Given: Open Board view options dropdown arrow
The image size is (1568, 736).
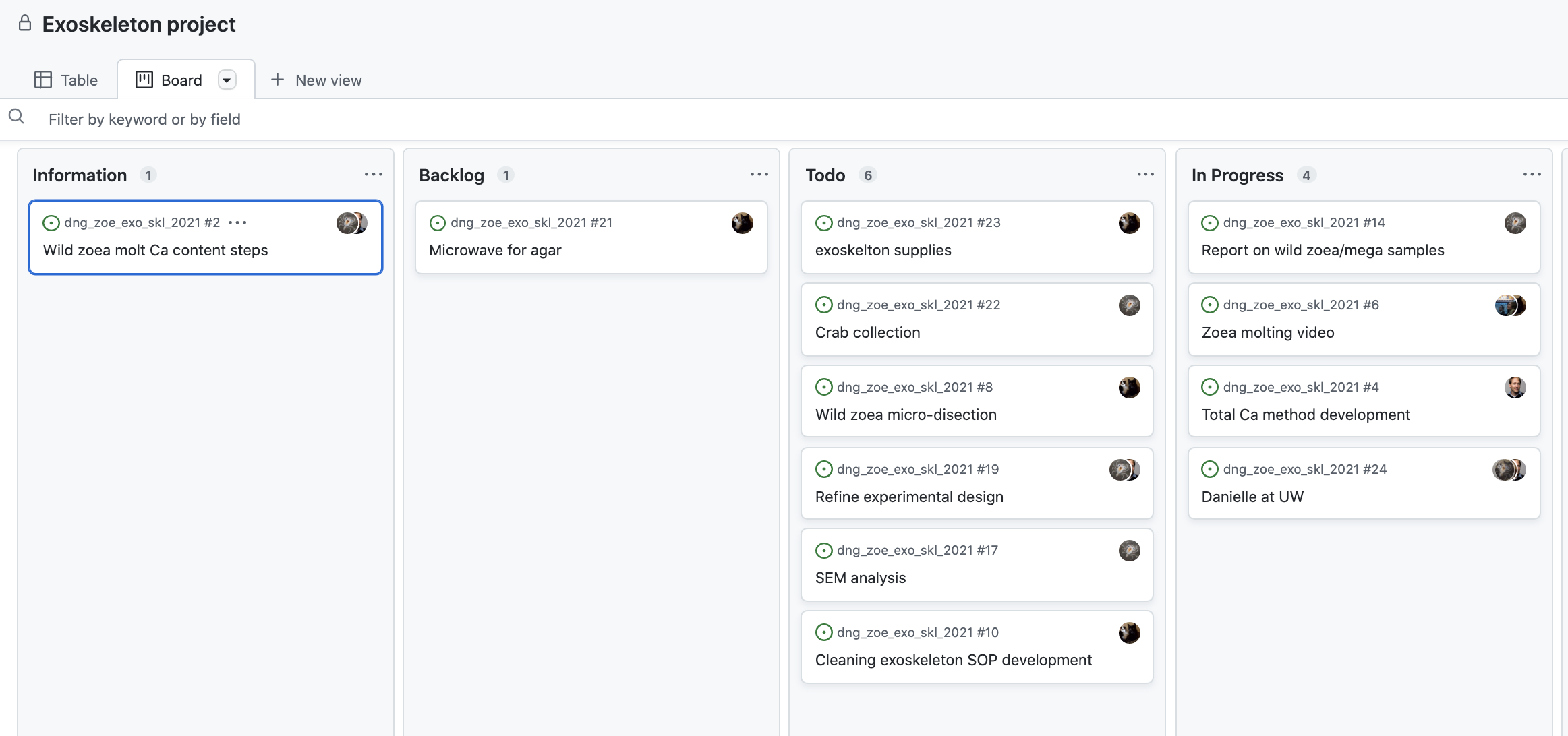Looking at the screenshot, I should pyautogui.click(x=227, y=80).
